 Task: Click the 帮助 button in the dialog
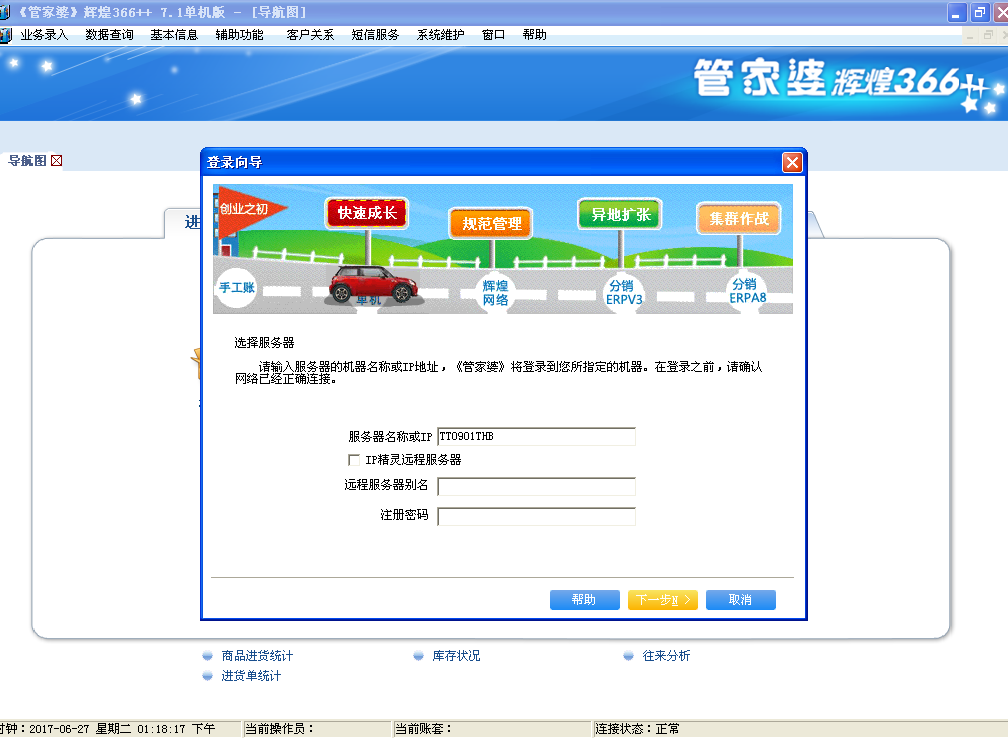point(584,600)
